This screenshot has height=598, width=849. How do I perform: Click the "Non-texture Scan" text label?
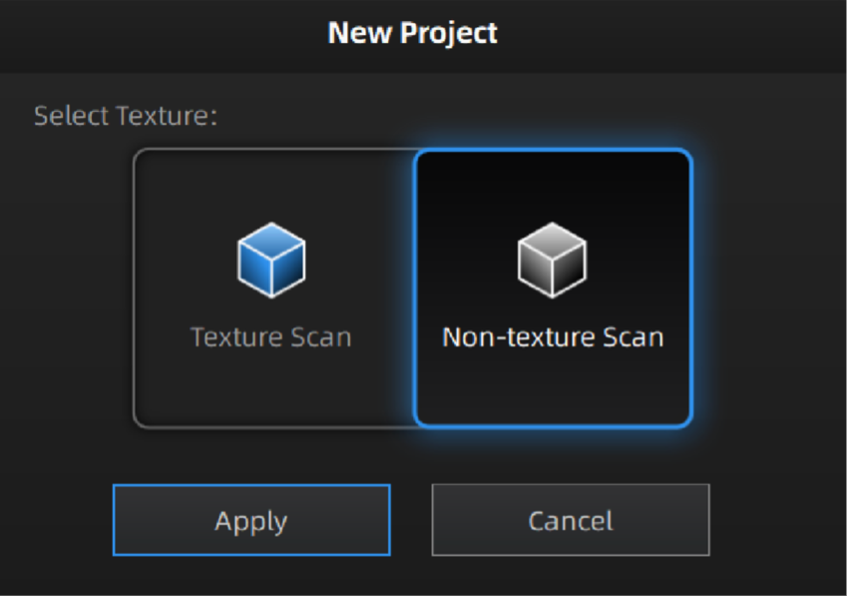pos(552,337)
